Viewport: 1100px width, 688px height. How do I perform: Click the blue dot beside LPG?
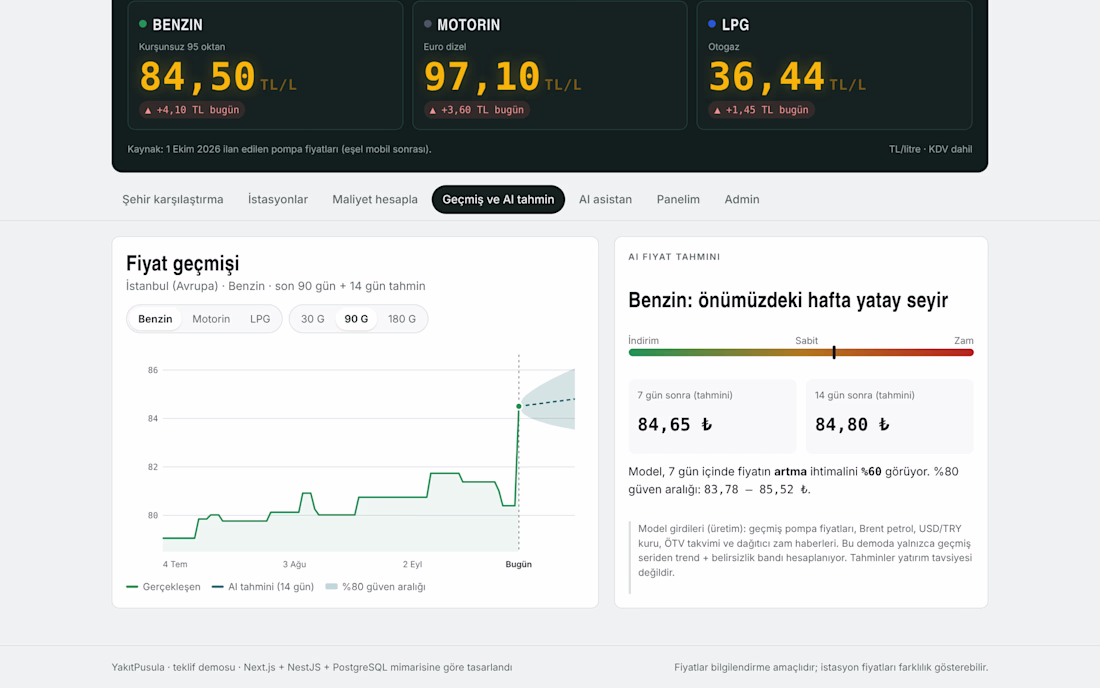(x=712, y=24)
